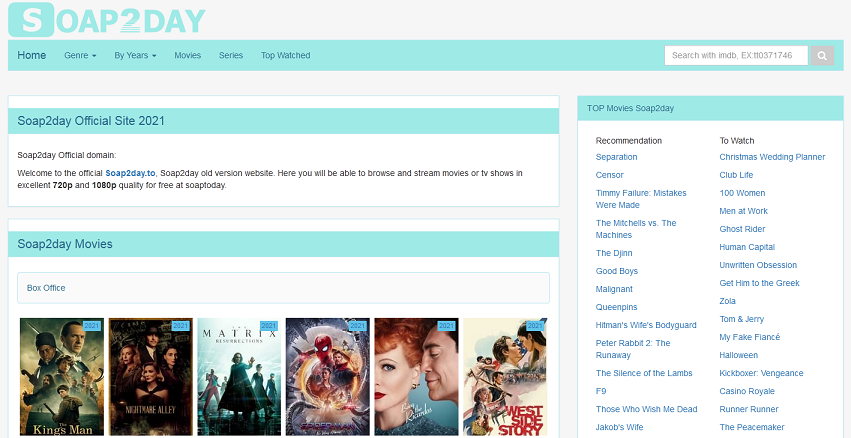The height and width of the screenshot is (438, 851).
Task: Open the Queenpins link
Action: (617, 307)
